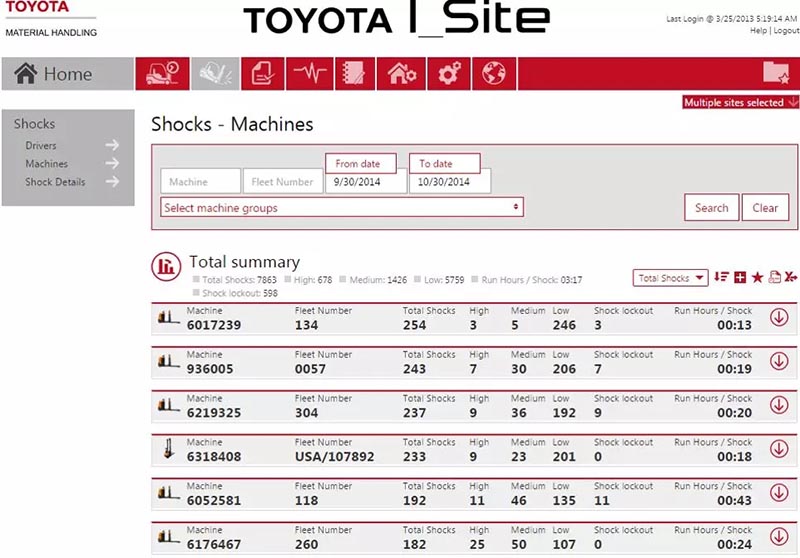This screenshot has height=558, width=800.
Task: Expand row for machine 6176467
Action: coord(779,537)
